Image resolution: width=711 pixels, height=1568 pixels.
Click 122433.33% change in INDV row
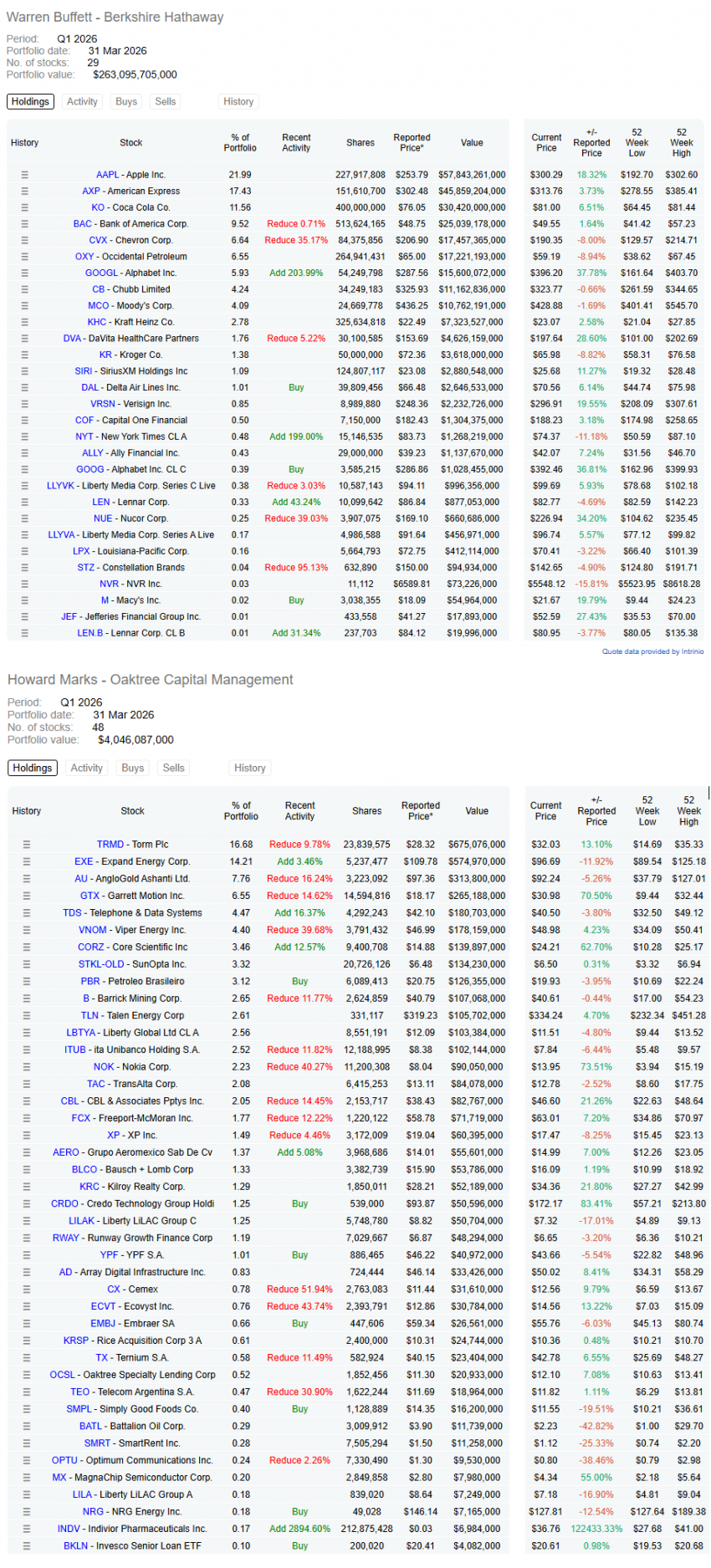pyautogui.click(x=596, y=1529)
